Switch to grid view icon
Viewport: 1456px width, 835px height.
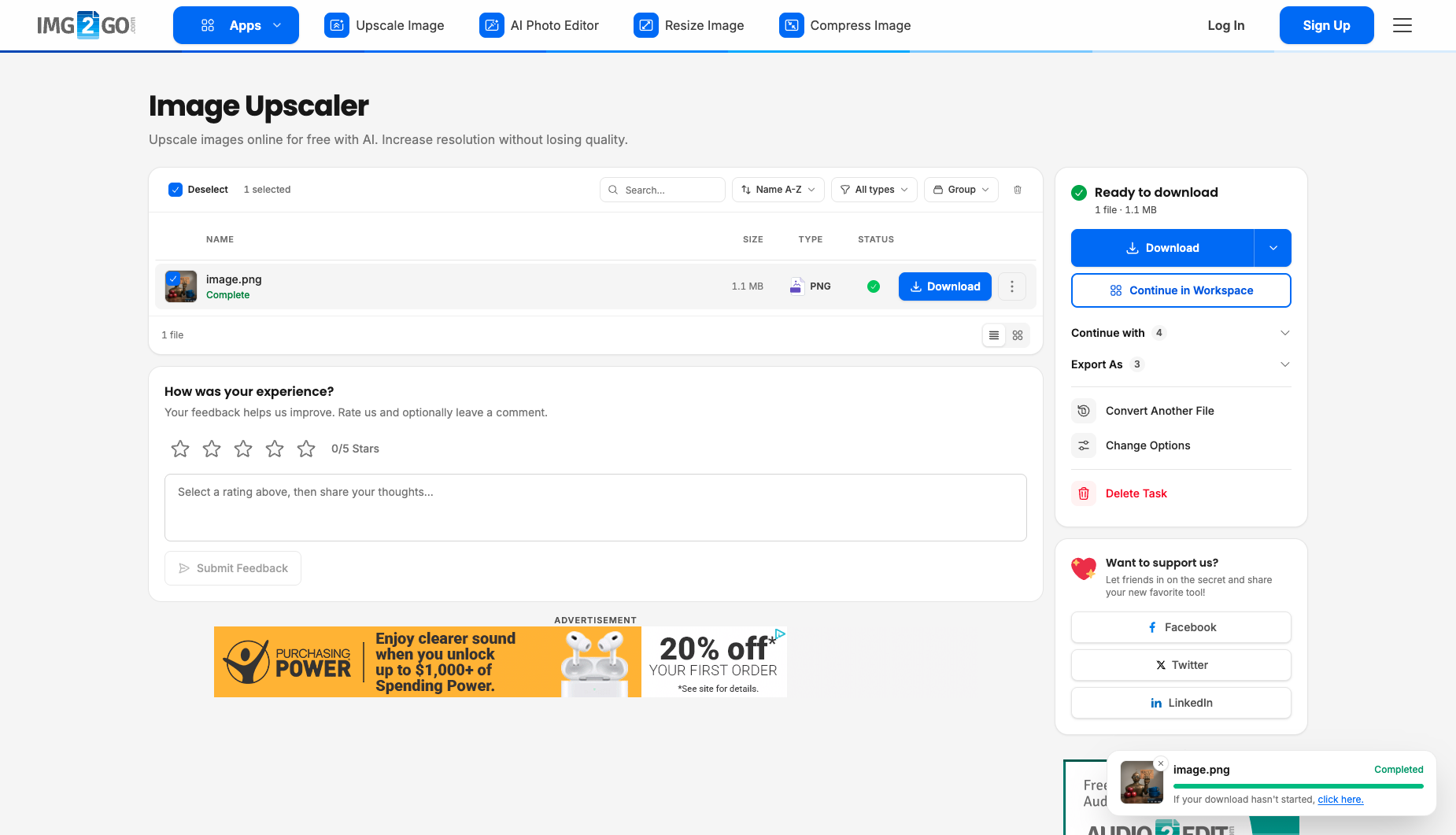pyautogui.click(x=1018, y=335)
